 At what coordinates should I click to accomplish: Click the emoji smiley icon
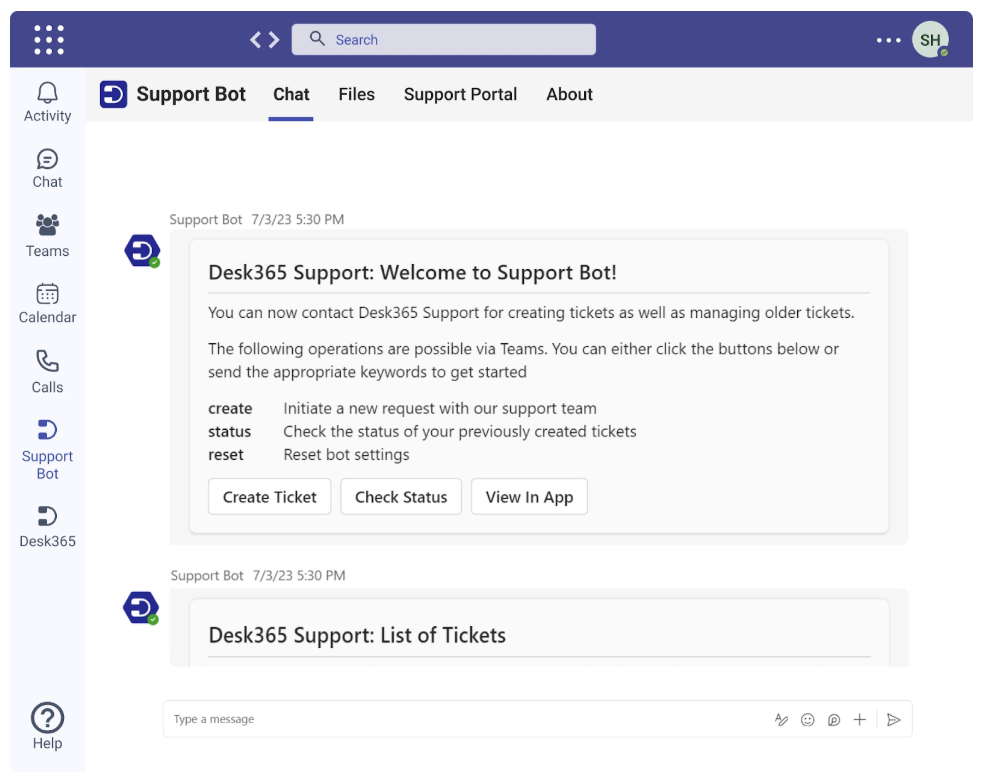(x=808, y=719)
